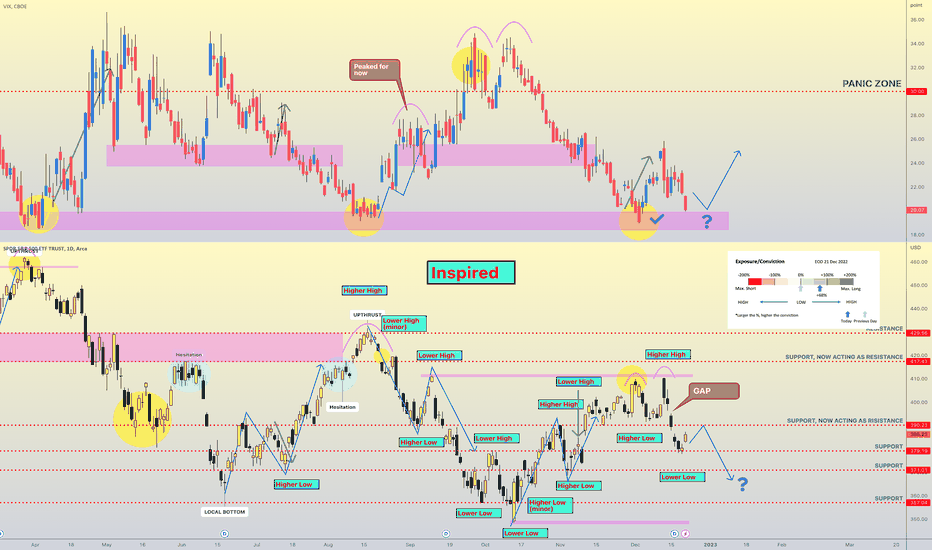The image size is (932, 550).
Task: Click the 429.56 price tag
Action: point(917,333)
